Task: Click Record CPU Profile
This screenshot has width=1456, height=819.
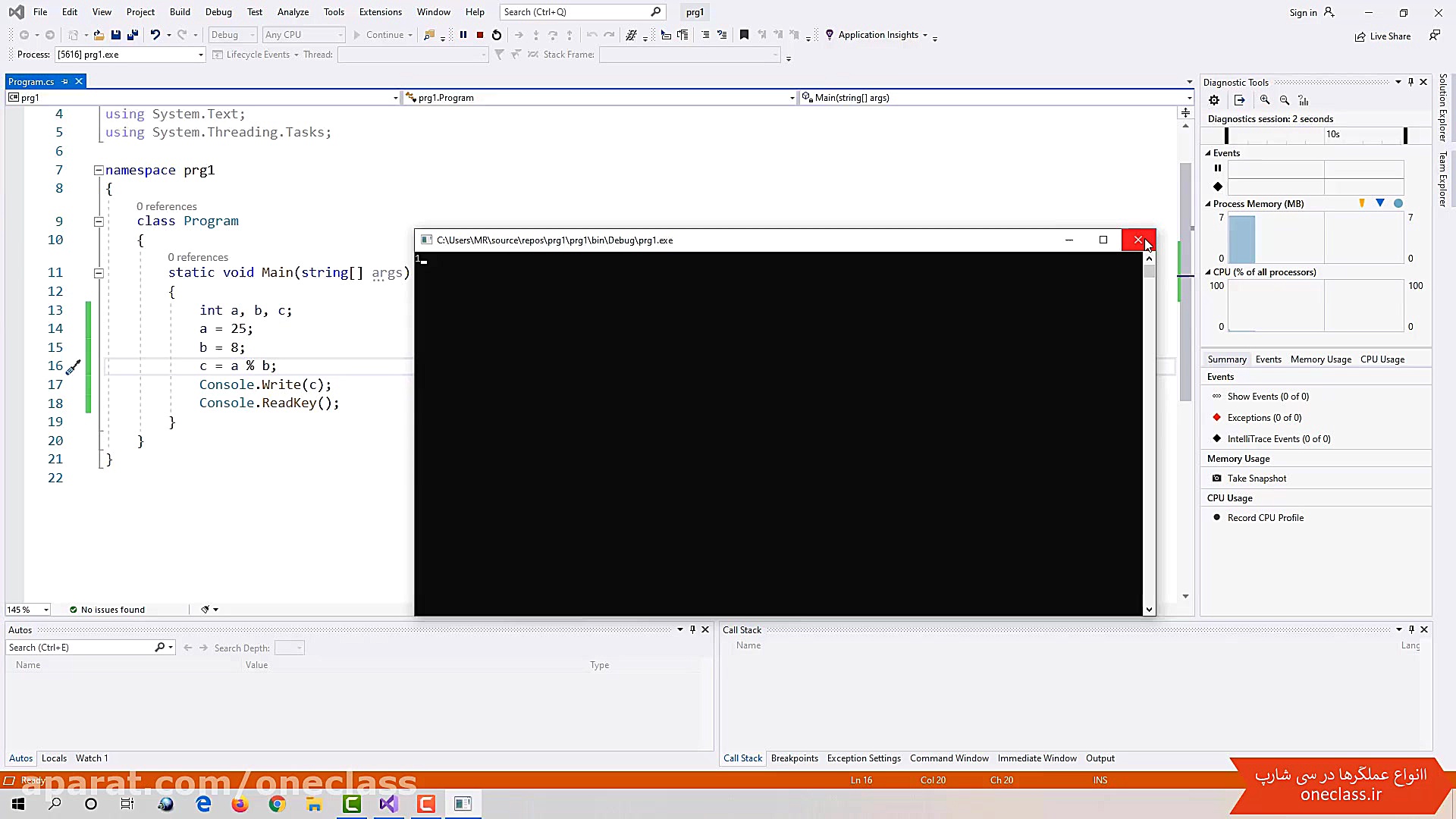Action: point(1266,518)
